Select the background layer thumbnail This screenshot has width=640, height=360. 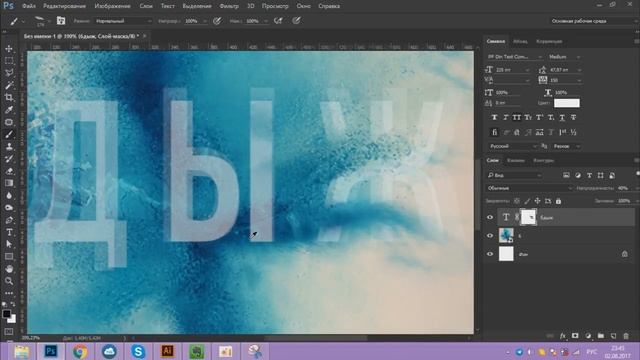[x=506, y=254]
